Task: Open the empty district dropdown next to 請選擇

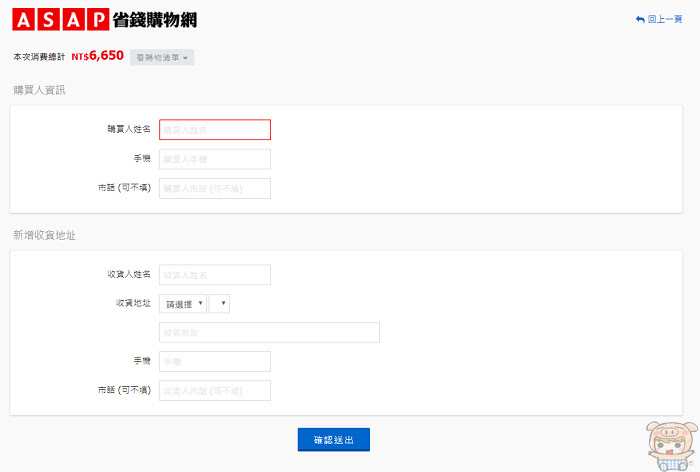Action: click(x=219, y=304)
